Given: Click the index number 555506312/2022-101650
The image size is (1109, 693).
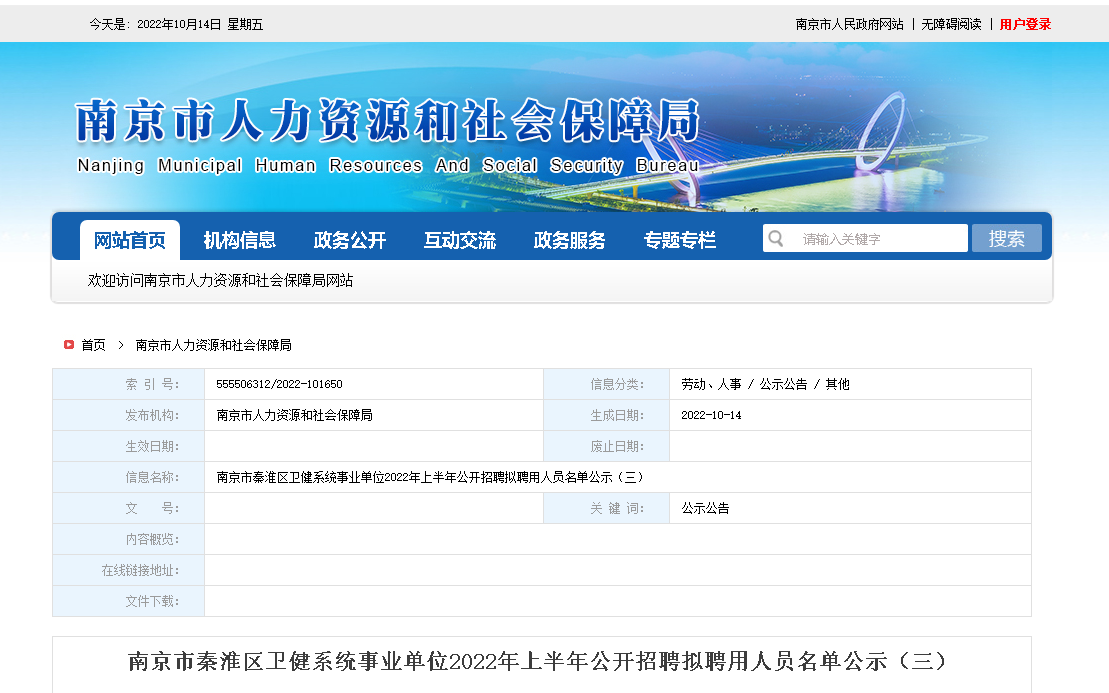Looking at the screenshot, I should (x=279, y=384).
